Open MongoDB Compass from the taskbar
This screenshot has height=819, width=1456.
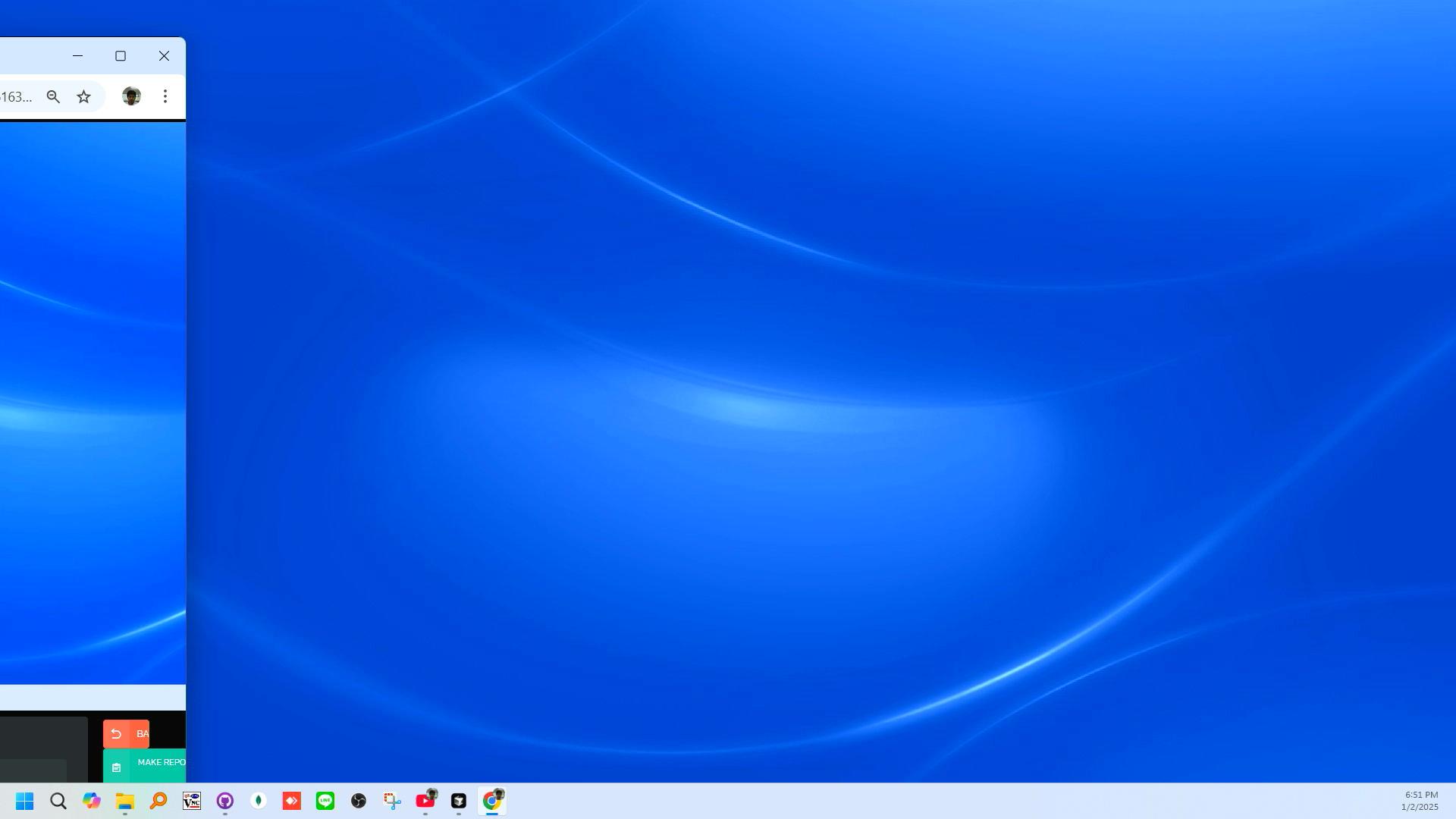259,801
